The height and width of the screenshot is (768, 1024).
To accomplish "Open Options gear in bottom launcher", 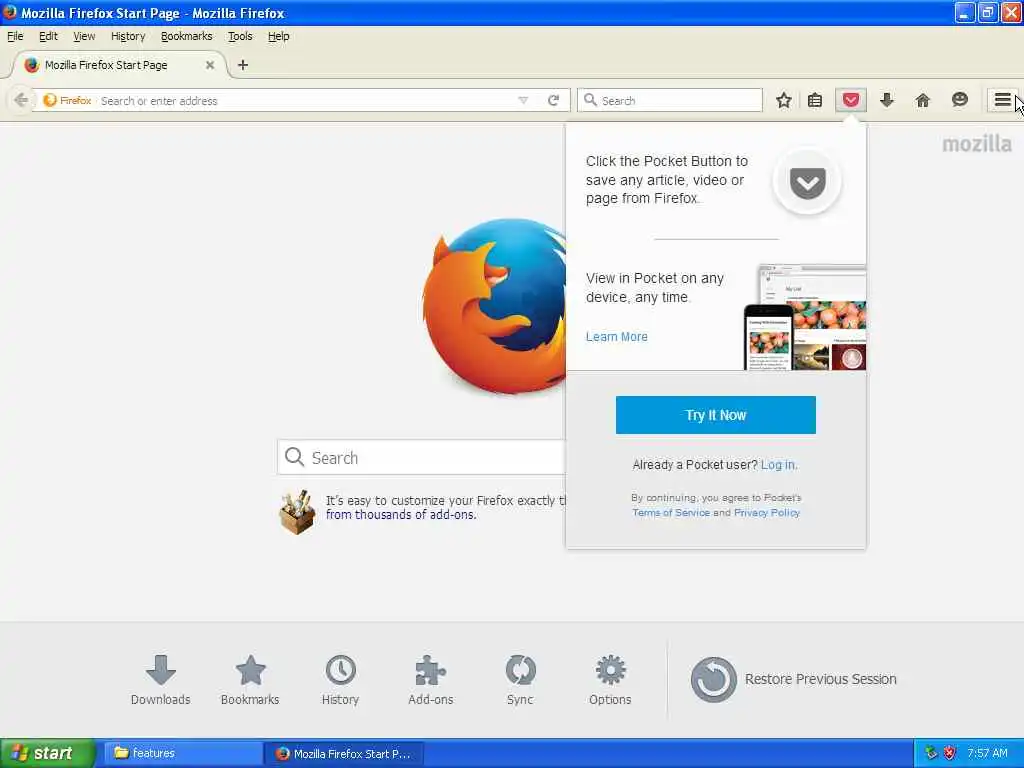I will coord(610,680).
